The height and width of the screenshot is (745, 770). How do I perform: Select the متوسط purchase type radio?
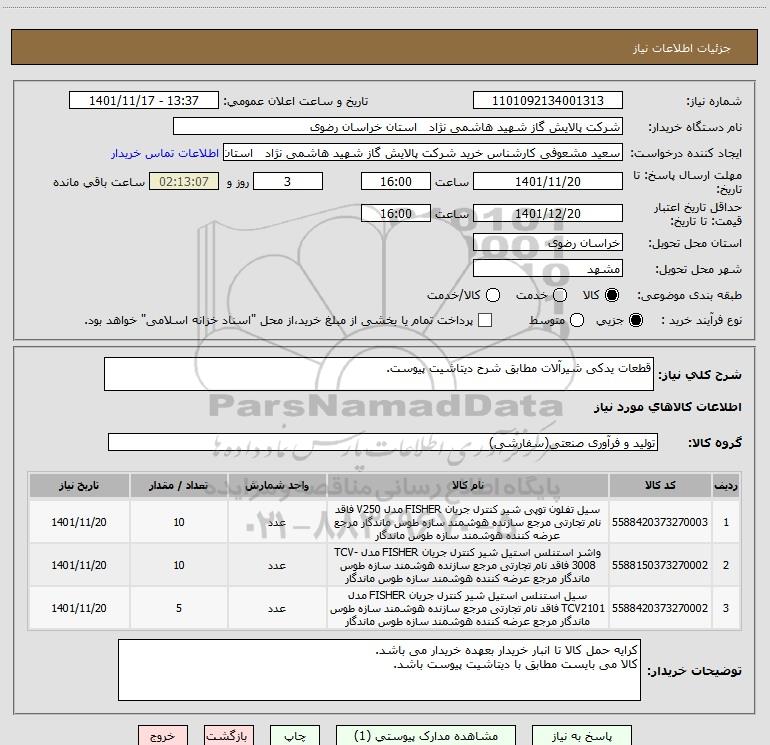pos(577,320)
